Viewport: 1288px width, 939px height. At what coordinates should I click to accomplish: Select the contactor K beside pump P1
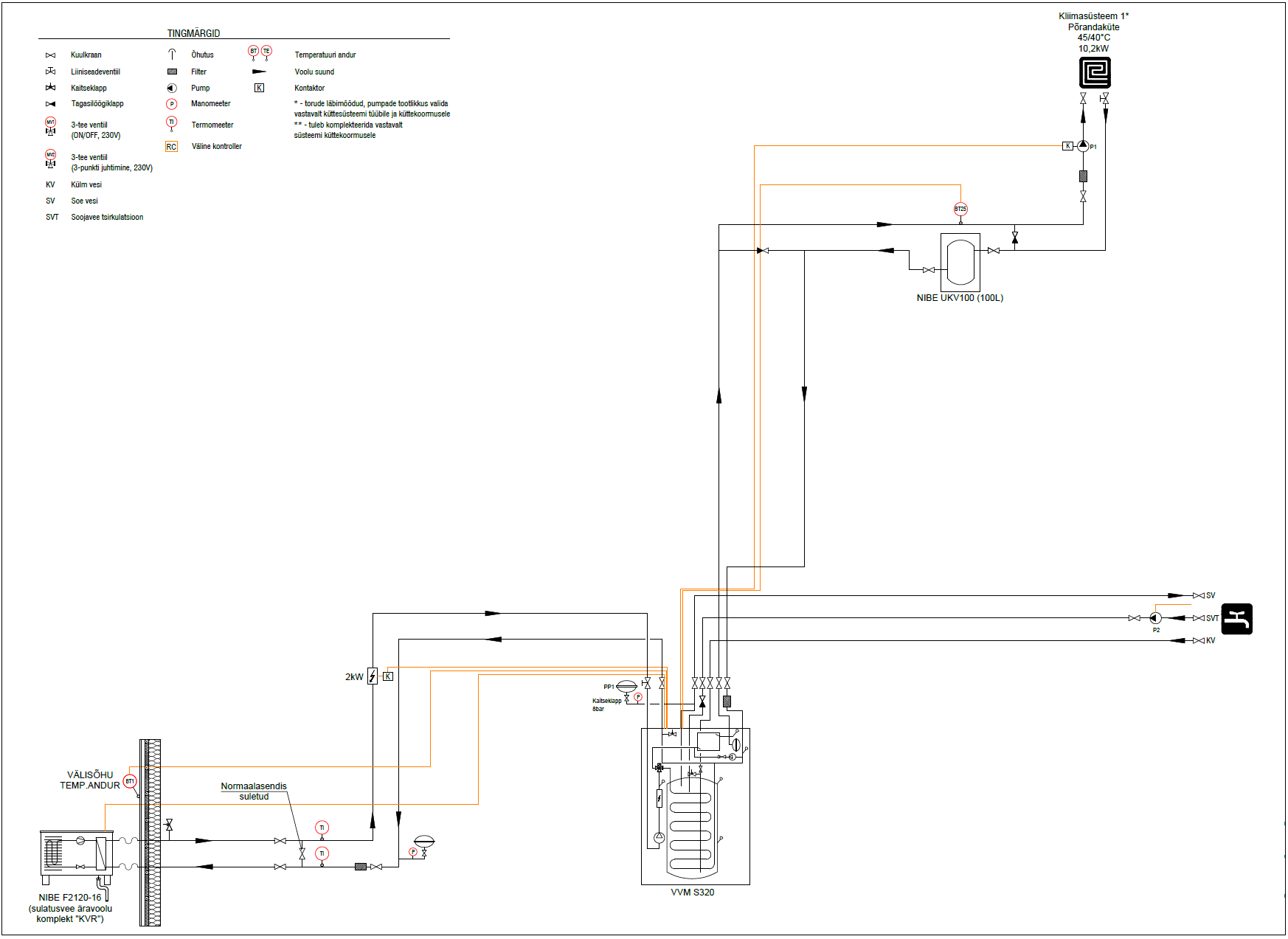(1067, 146)
